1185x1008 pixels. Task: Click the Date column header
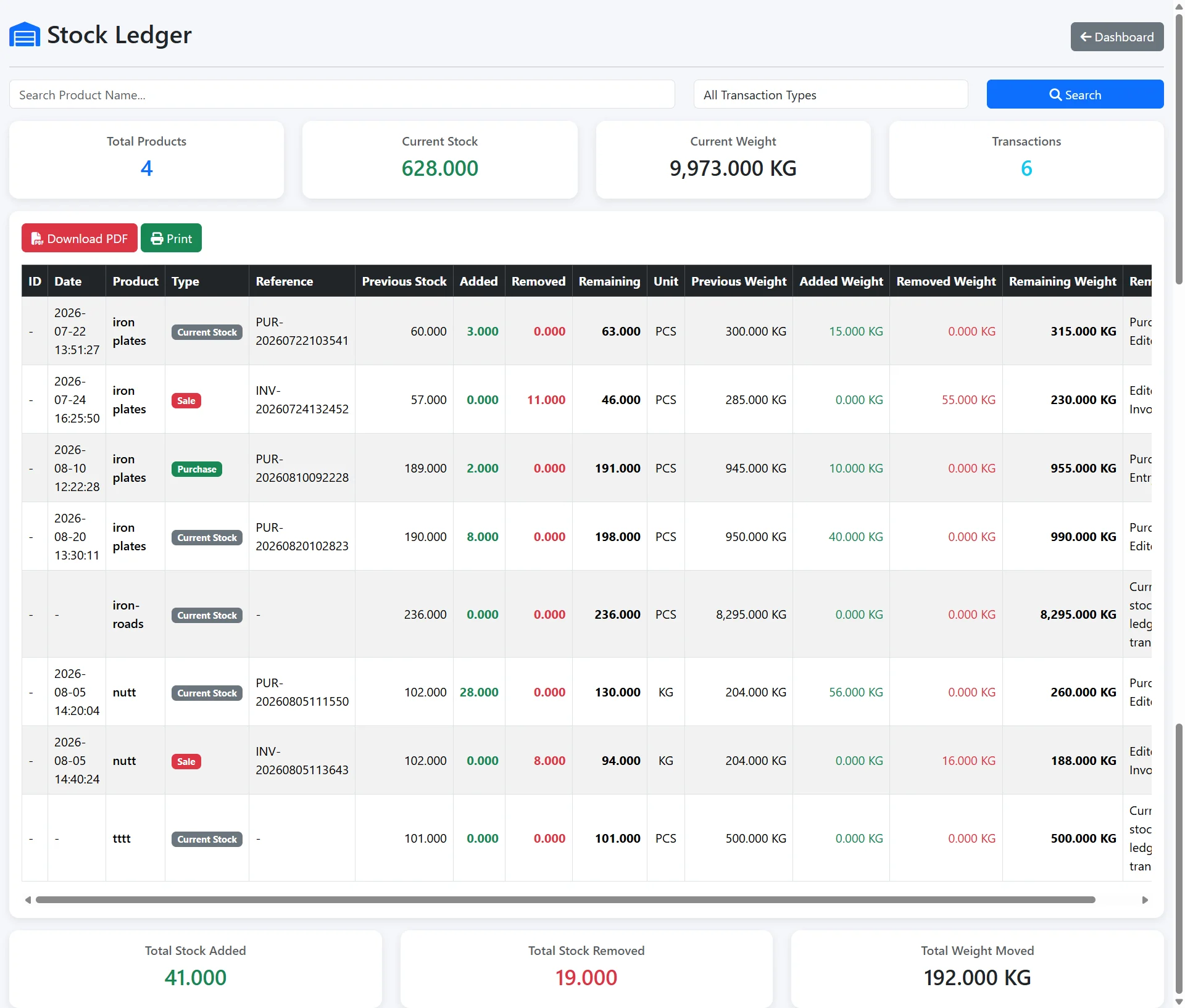click(77, 281)
